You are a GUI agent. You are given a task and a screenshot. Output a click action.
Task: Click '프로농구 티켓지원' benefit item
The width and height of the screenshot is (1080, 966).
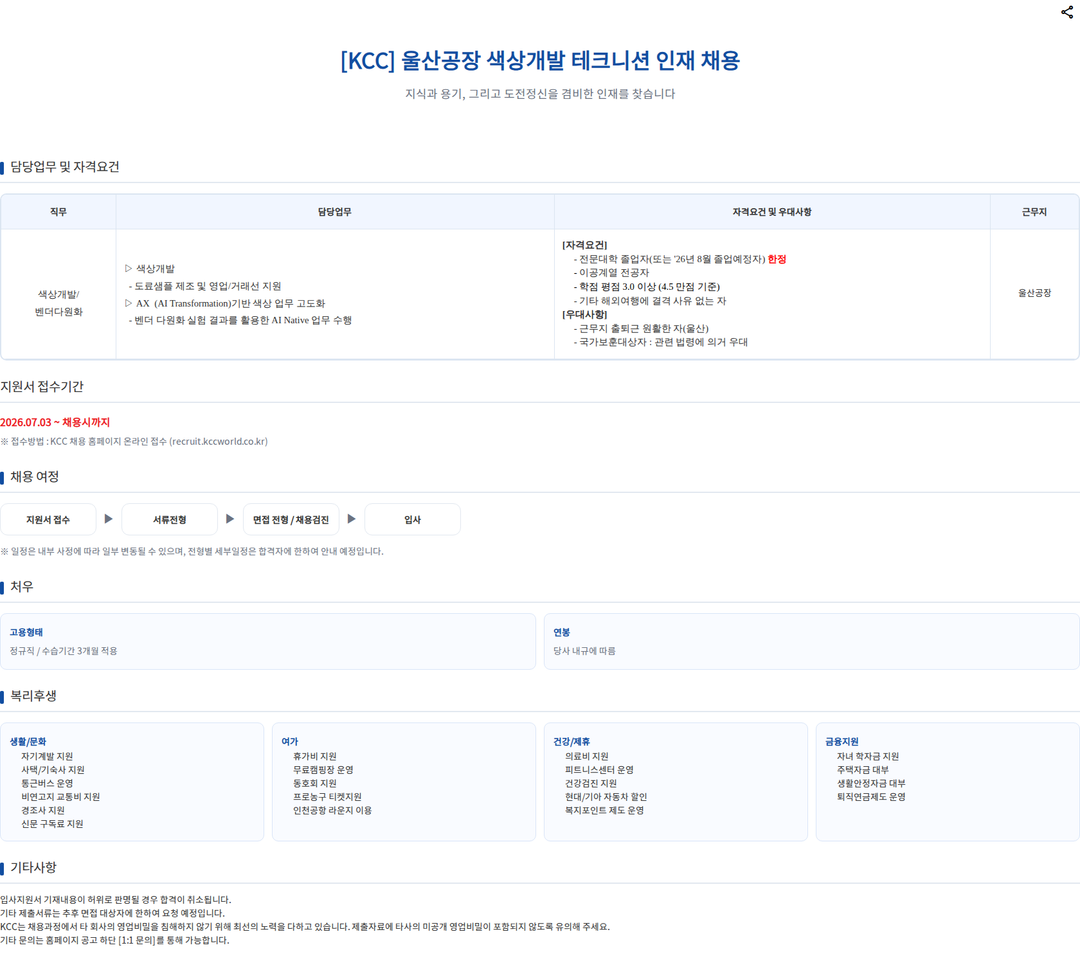point(327,797)
